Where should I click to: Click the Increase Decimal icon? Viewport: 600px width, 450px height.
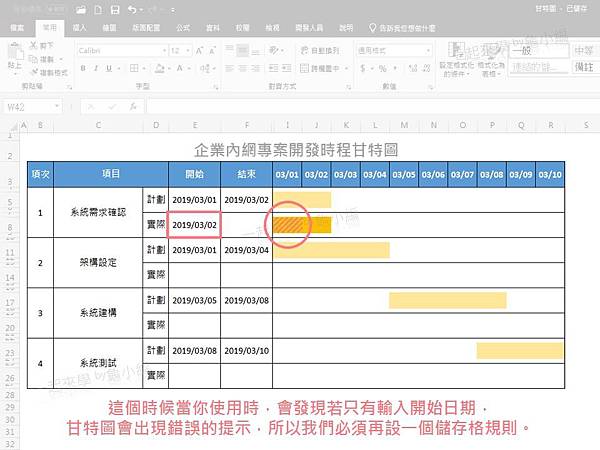tap(412, 68)
